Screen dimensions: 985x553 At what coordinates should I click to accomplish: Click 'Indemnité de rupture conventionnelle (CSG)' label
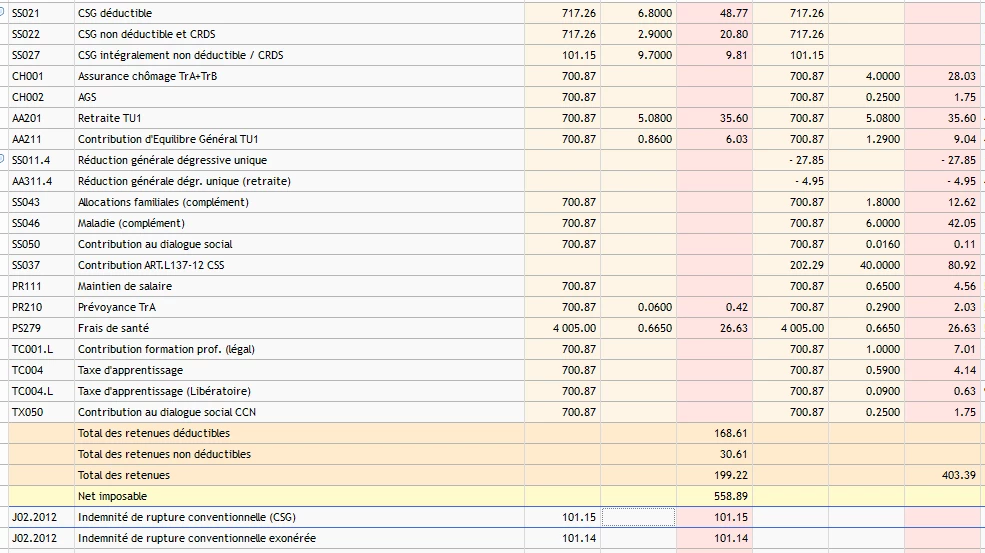point(187,517)
